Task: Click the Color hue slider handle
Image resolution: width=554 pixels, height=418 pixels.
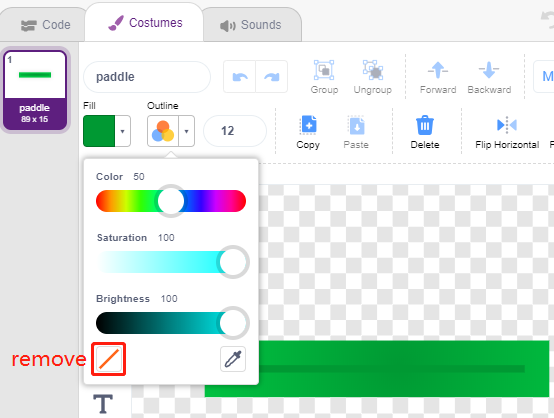Action: (171, 201)
